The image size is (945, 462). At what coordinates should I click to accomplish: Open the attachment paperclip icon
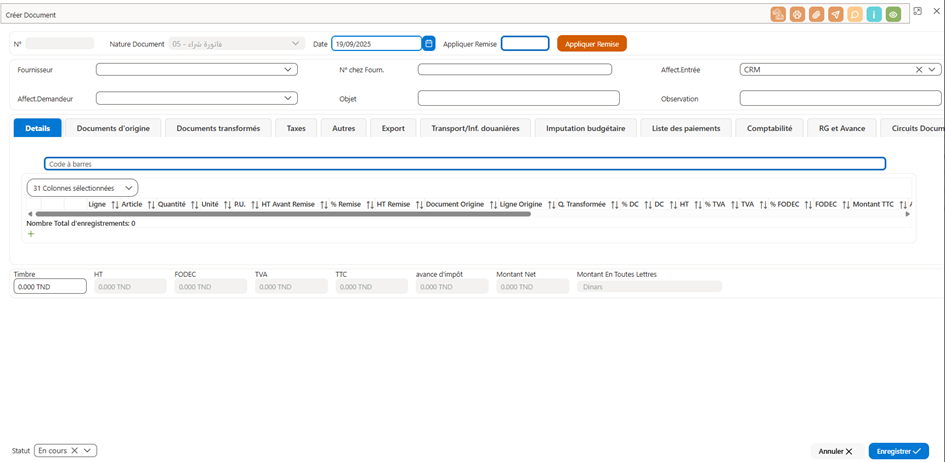pos(816,14)
